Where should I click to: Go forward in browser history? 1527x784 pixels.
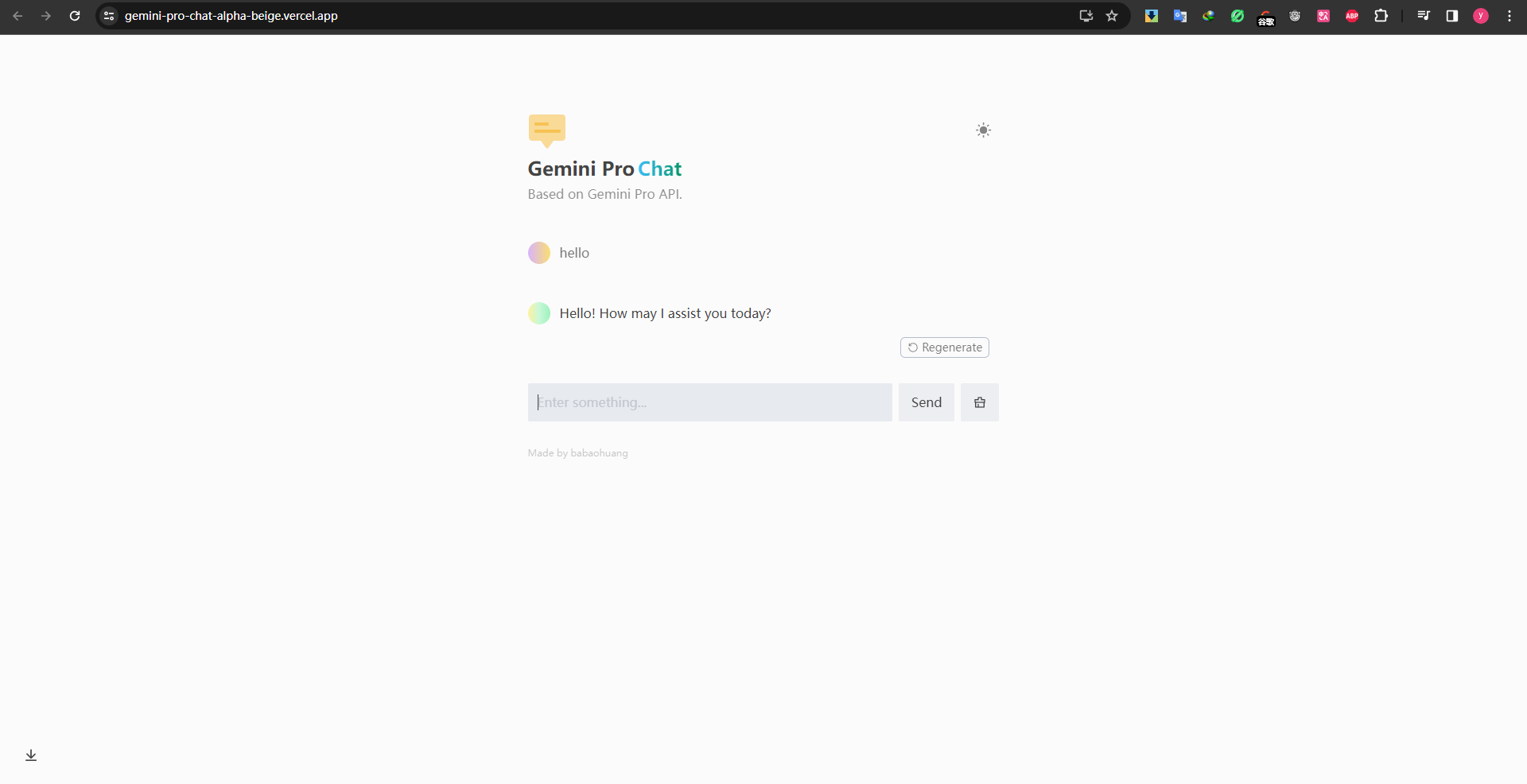click(46, 16)
